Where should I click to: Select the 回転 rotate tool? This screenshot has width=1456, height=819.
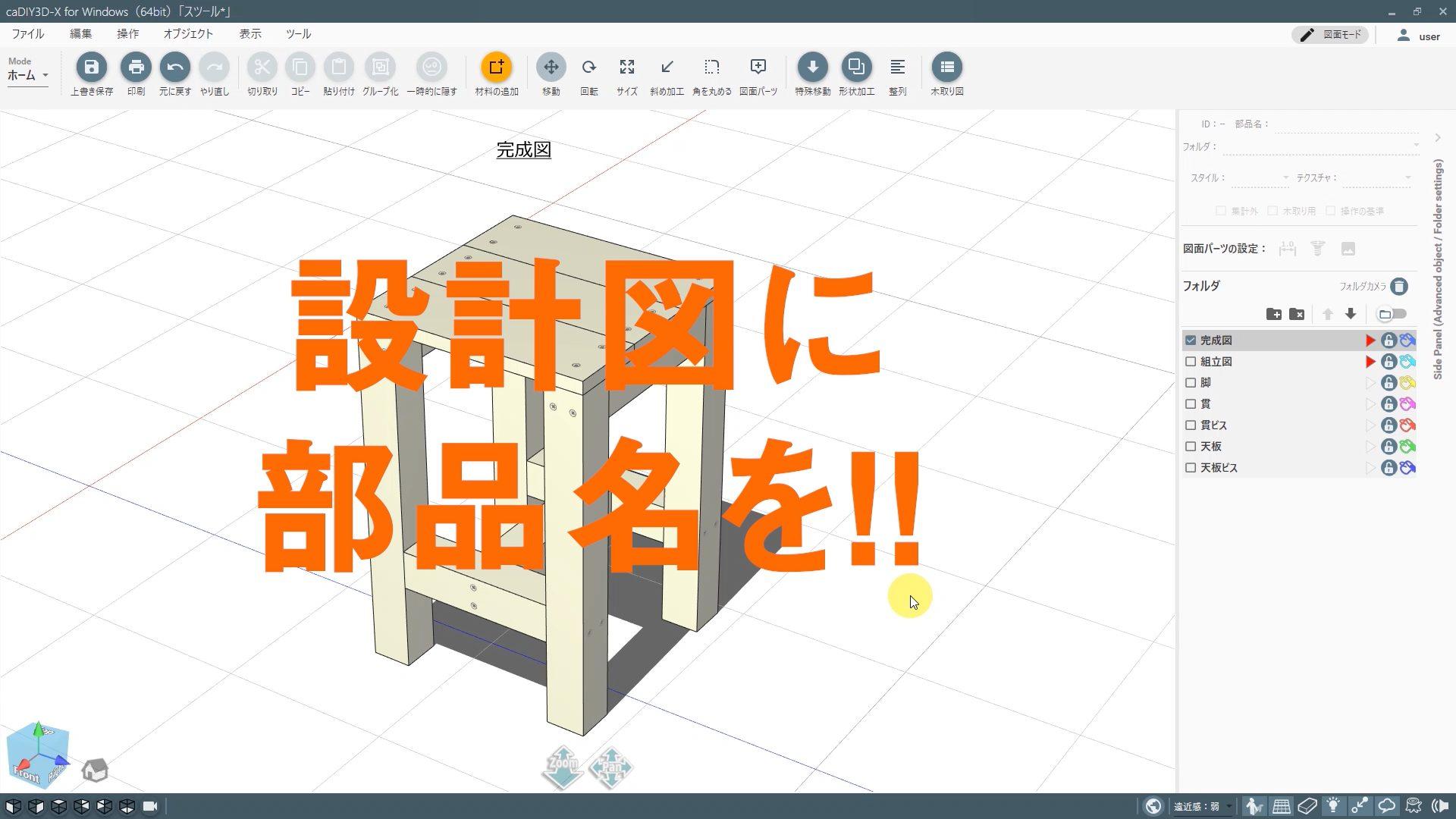click(x=589, y=67)
